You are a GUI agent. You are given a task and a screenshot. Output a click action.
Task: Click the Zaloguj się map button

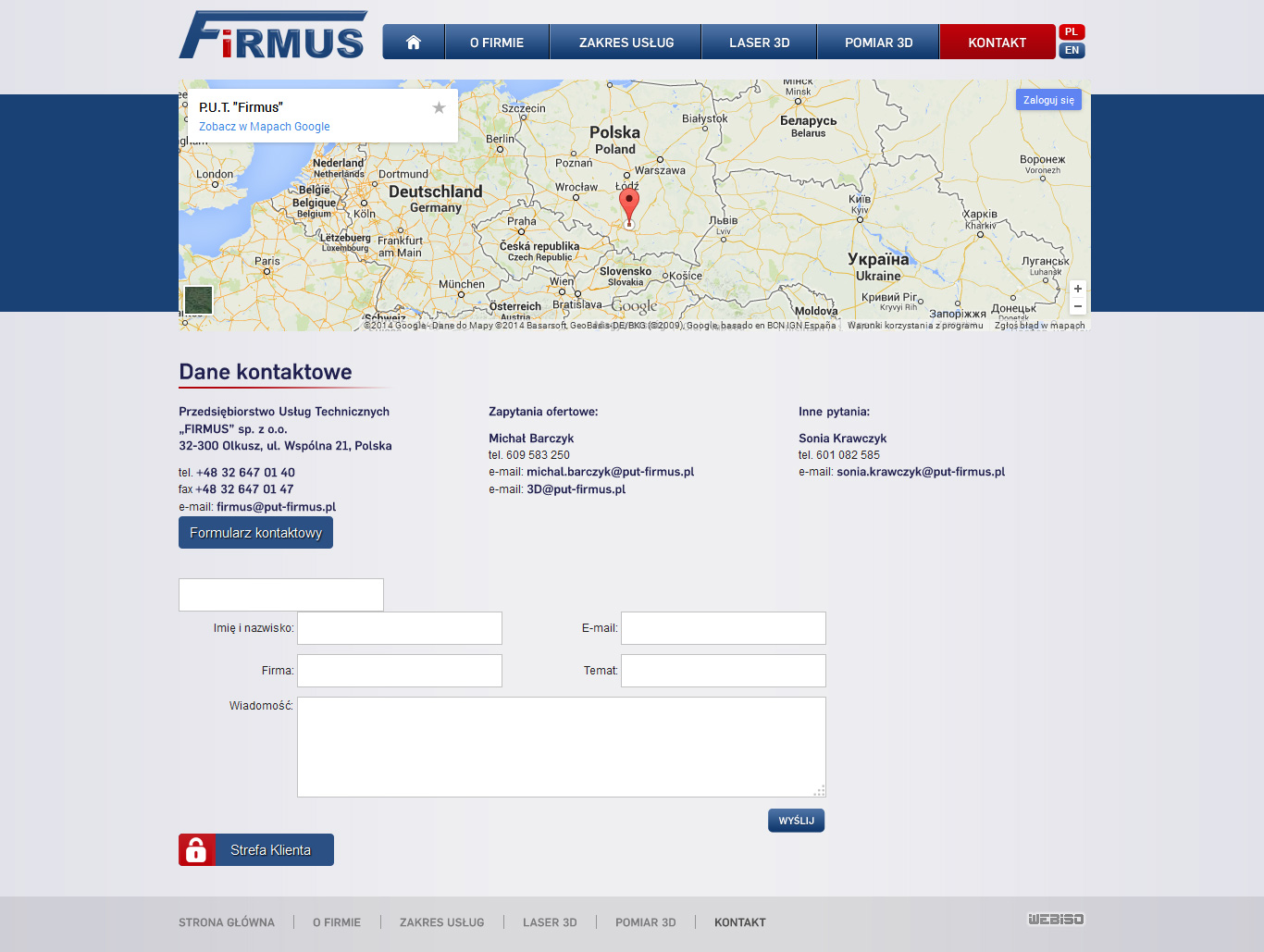pos(1048,100)
